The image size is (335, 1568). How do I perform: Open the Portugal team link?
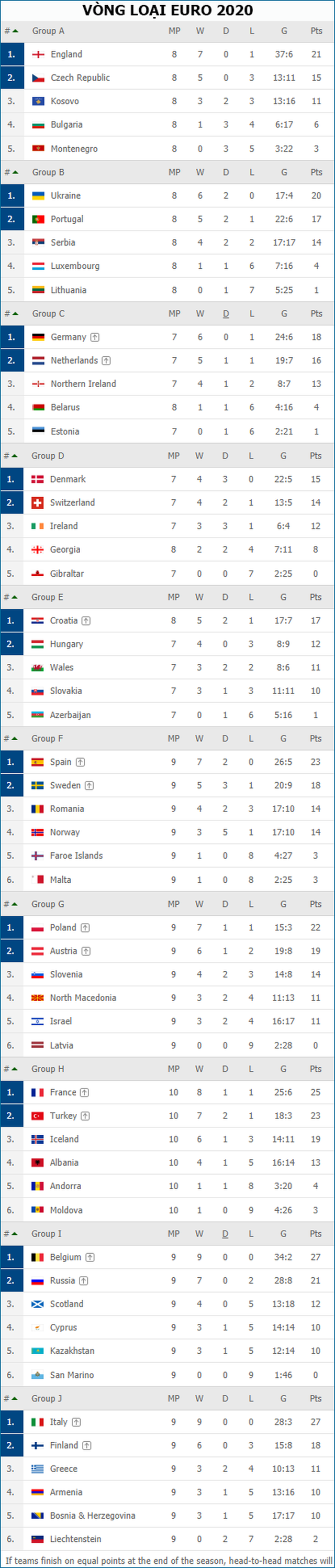67,219
